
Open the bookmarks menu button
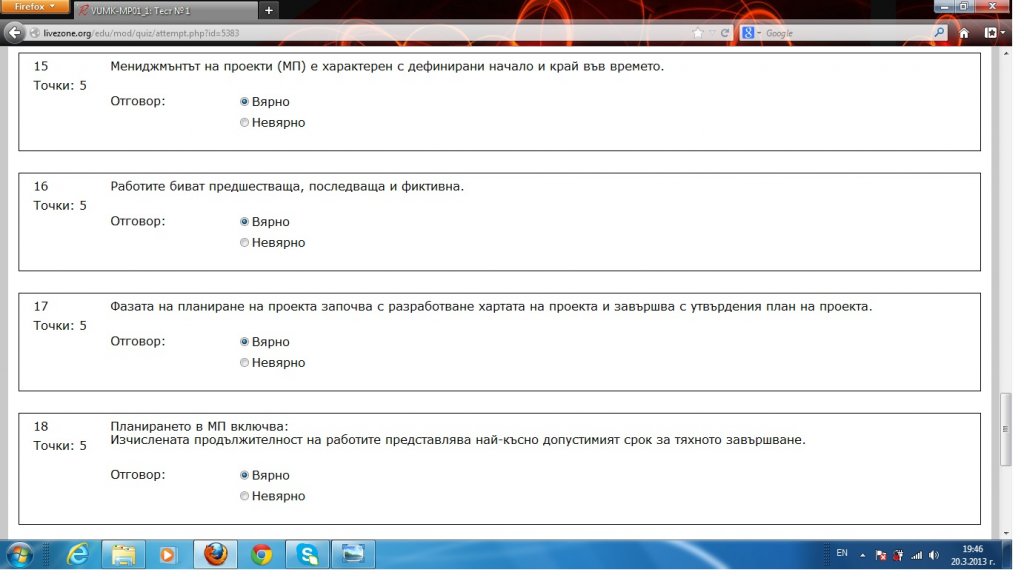[994, 33]
